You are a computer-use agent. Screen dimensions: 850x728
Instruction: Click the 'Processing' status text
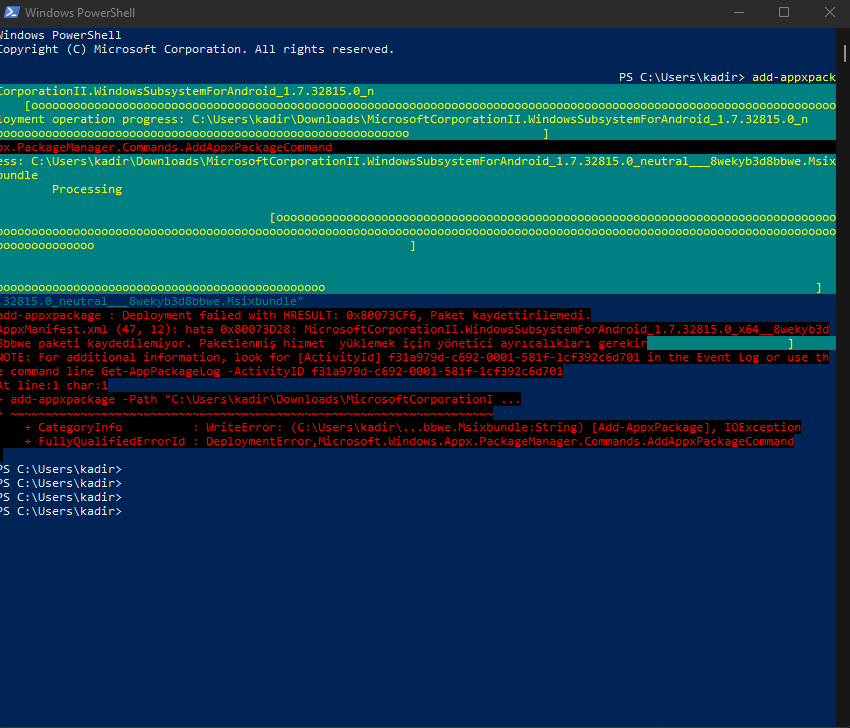coord(87,189)
